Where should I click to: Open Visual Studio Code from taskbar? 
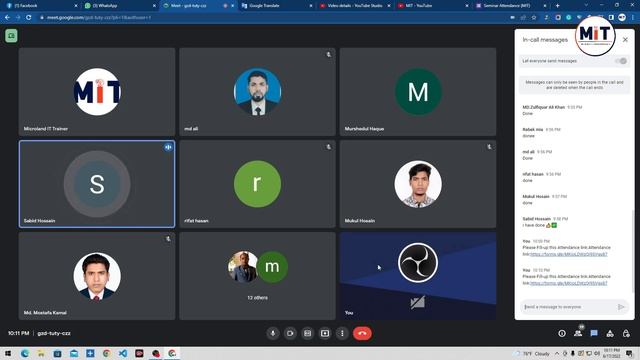pyautogui.click(x=122, y=353)
